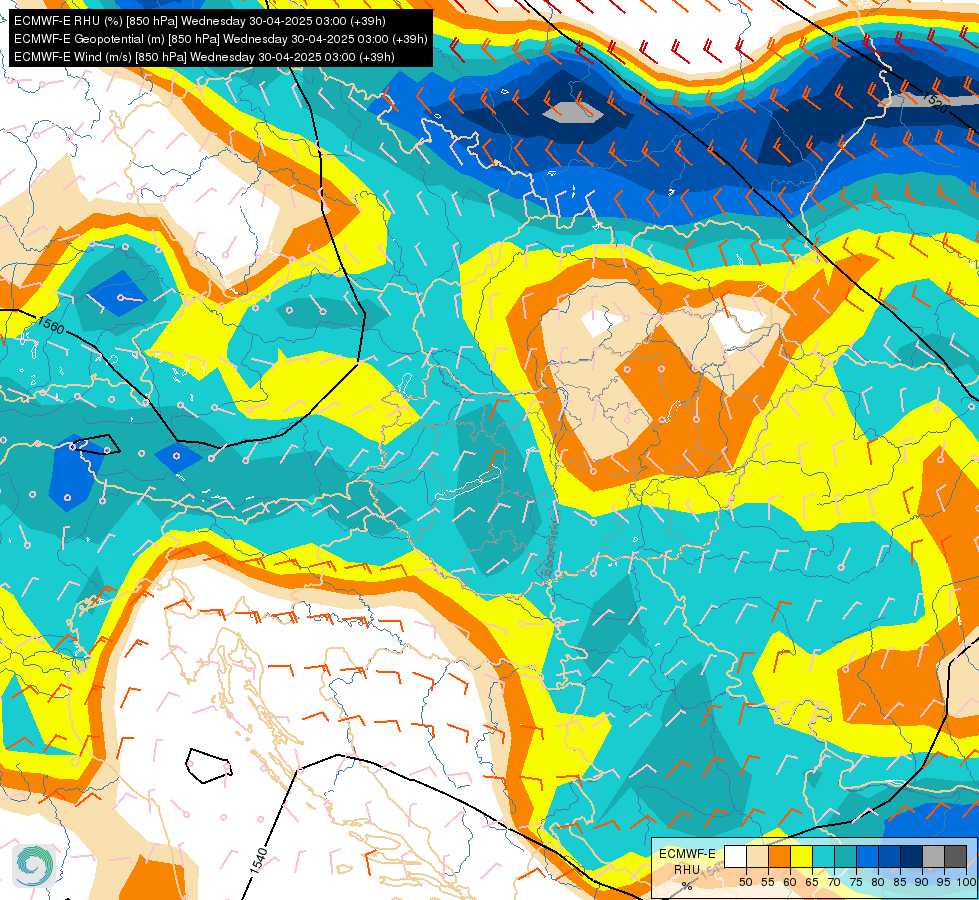979x900 pixels.
Task: Click the legend value 90
Action: pos(922,882)
